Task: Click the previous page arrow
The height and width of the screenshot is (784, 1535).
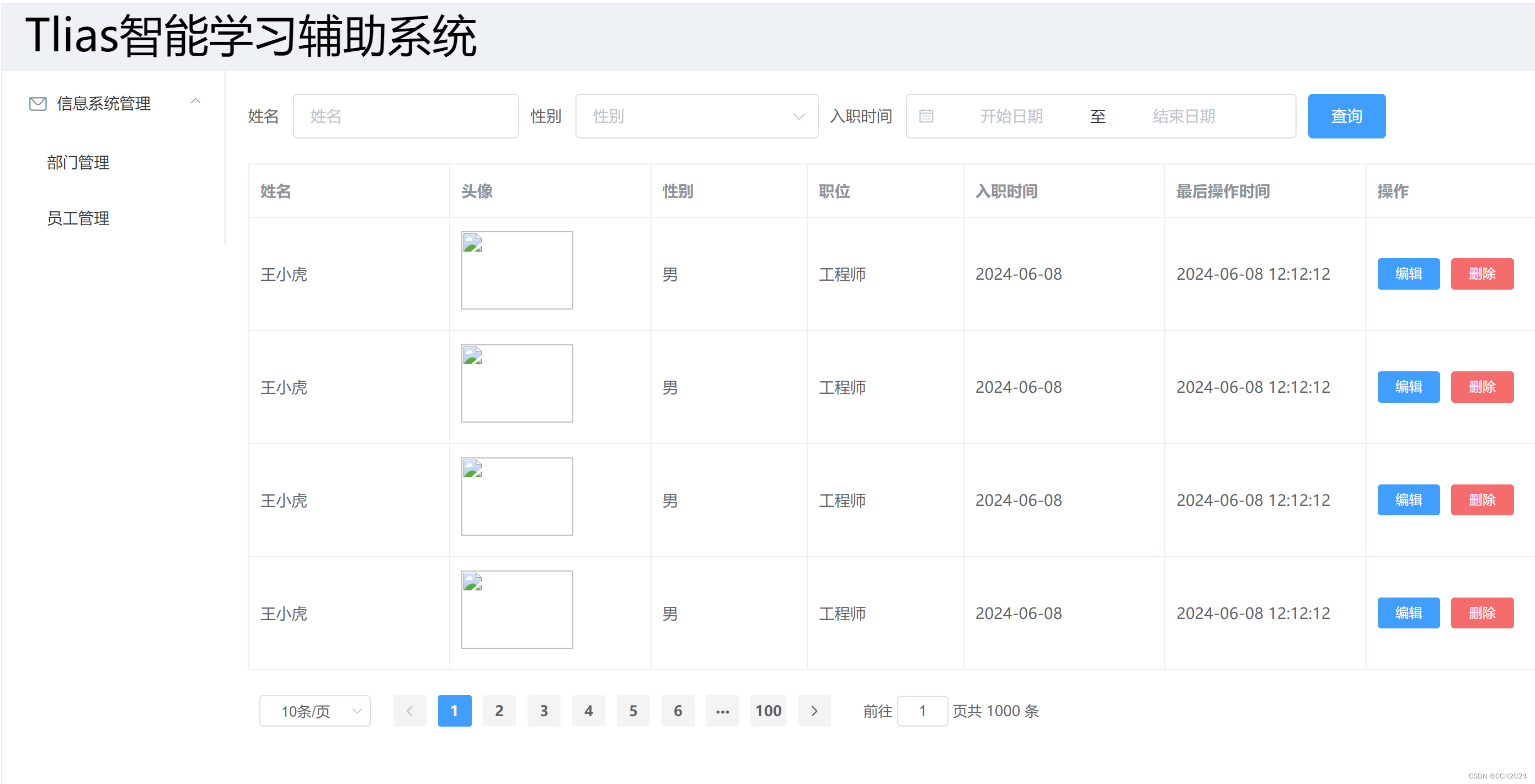Action: point(410,711)
